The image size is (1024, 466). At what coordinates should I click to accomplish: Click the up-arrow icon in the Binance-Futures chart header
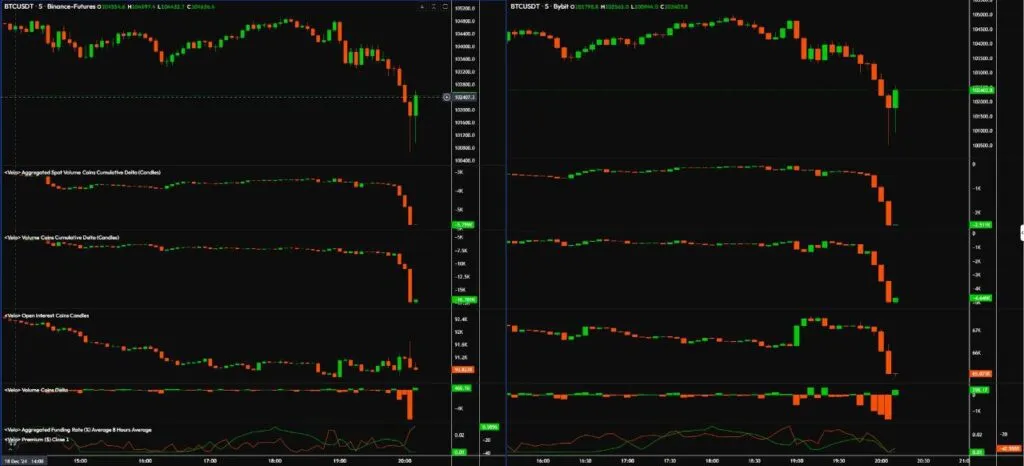tap(422, 7)
